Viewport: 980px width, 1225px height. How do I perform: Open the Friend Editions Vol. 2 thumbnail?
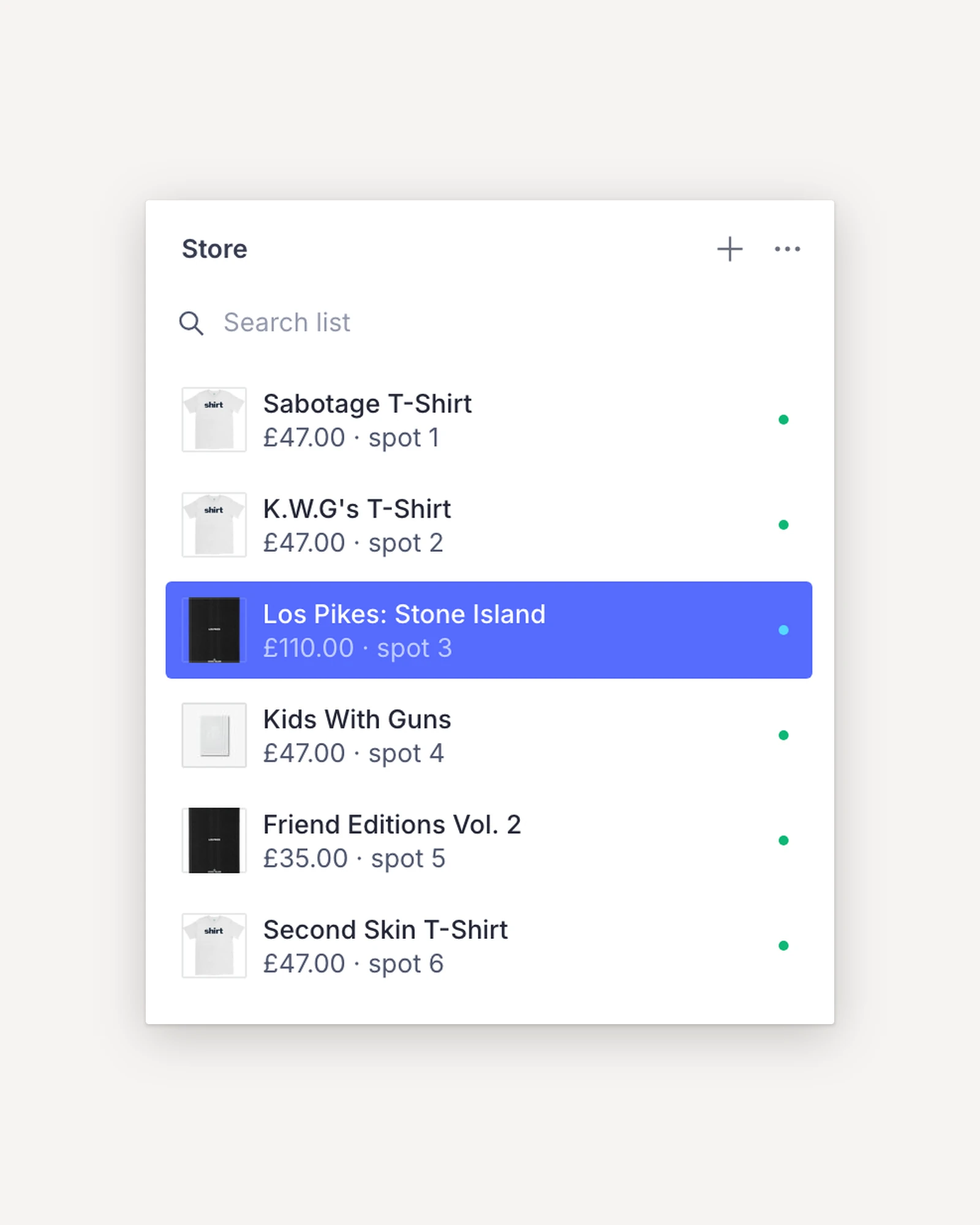pyautogui.click(x=214, y=840)
